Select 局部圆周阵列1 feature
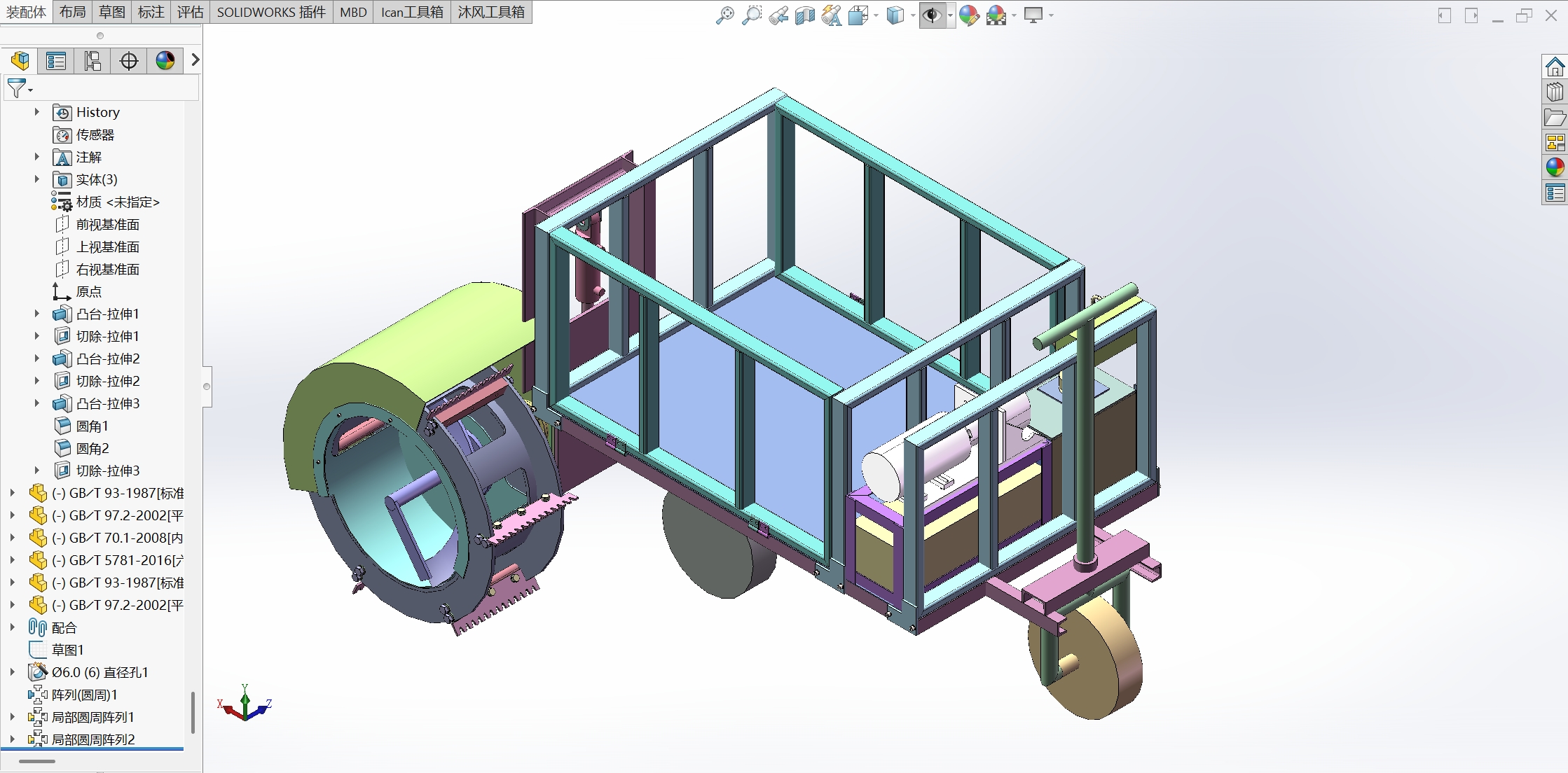Screen dimensions: 1568x773 [92, 717]
